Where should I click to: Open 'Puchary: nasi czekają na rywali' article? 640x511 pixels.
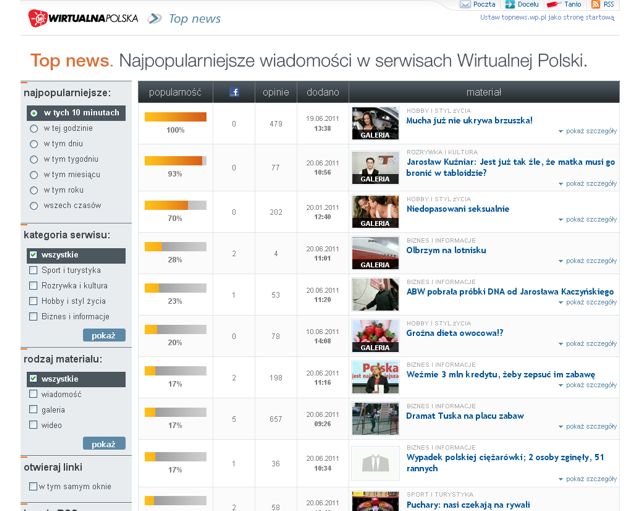[468, 505]
